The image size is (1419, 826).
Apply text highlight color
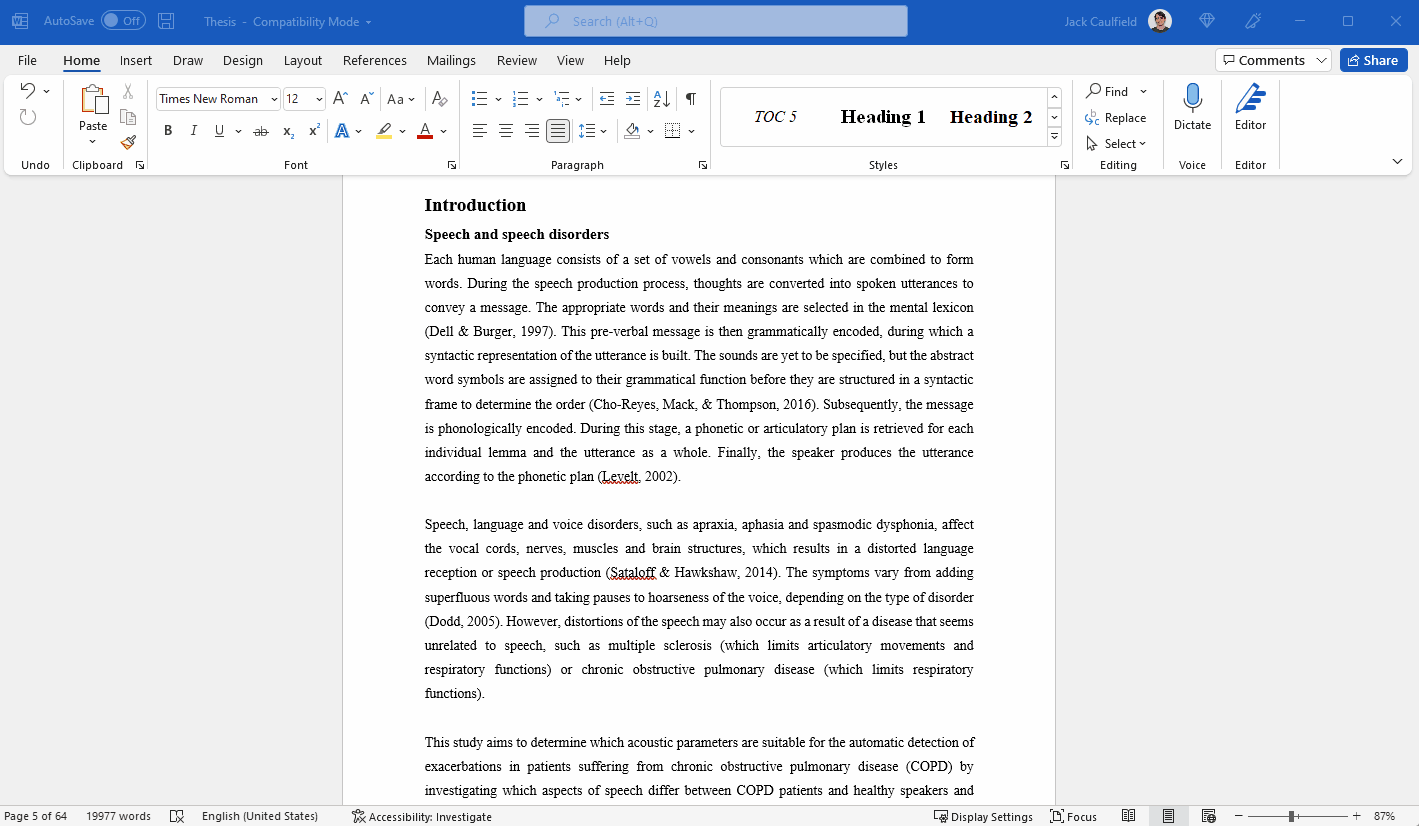[384, 130]
